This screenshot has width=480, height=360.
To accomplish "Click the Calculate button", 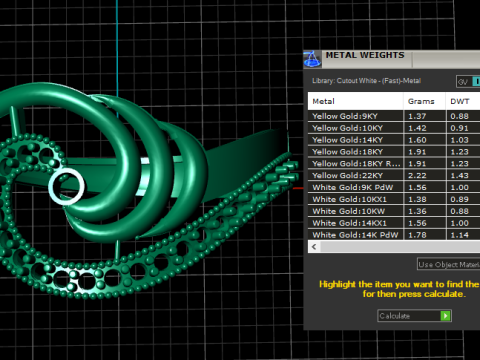I will pos(414,316).
